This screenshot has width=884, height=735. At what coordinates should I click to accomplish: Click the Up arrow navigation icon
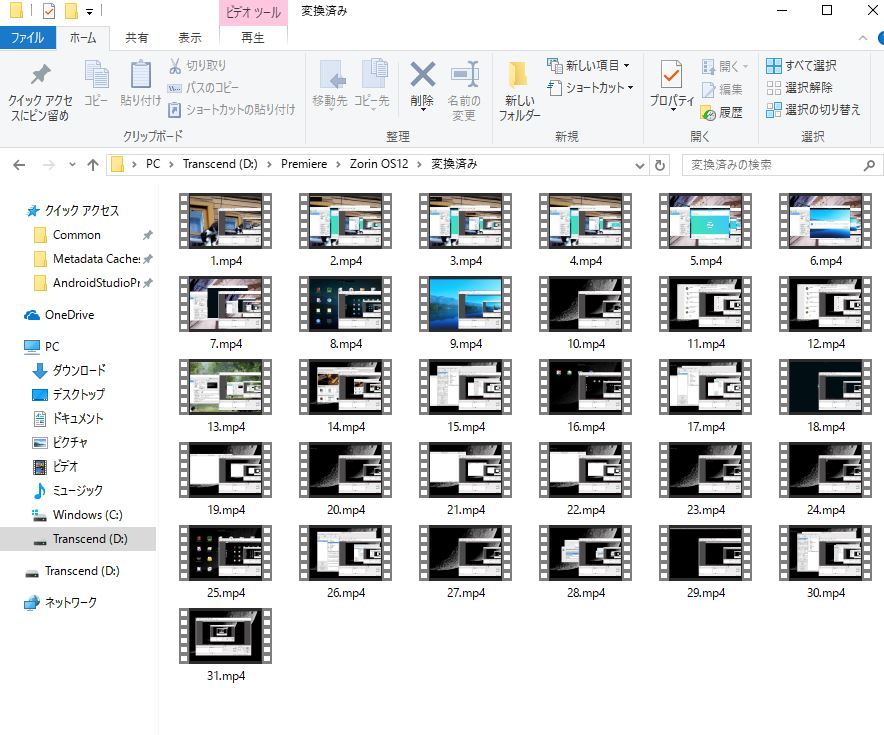pyautogui.click(x=93, y=165)
